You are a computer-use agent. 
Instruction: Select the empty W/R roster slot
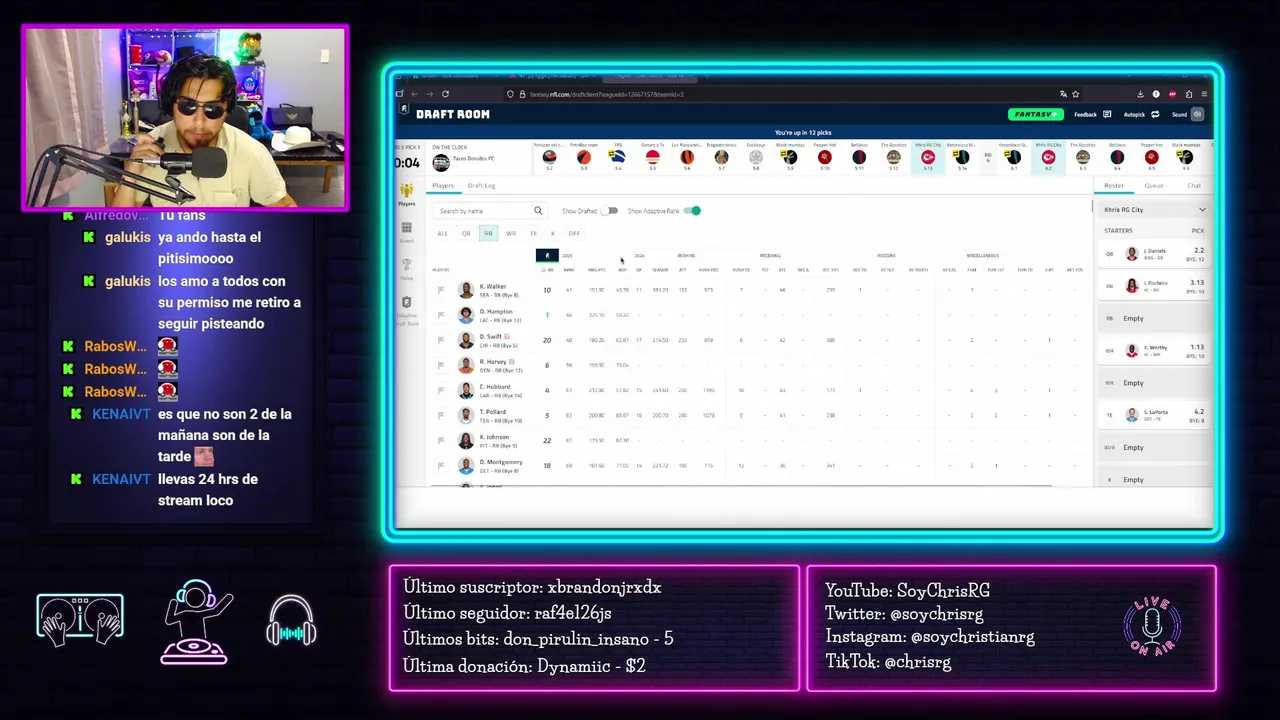pyautogui.click(x=1154, y=447)
